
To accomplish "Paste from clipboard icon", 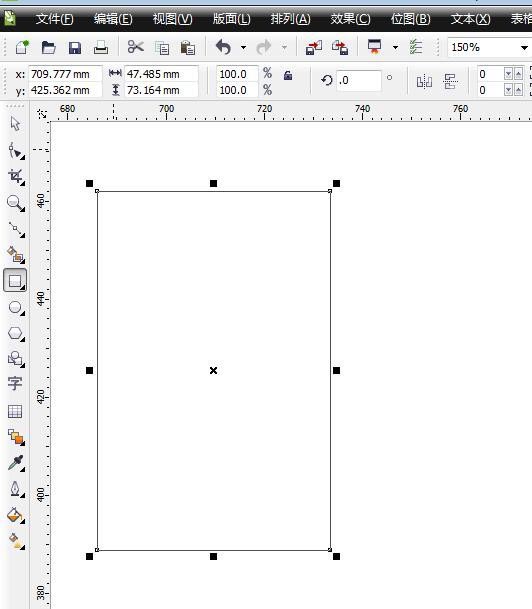I will 188,48.
